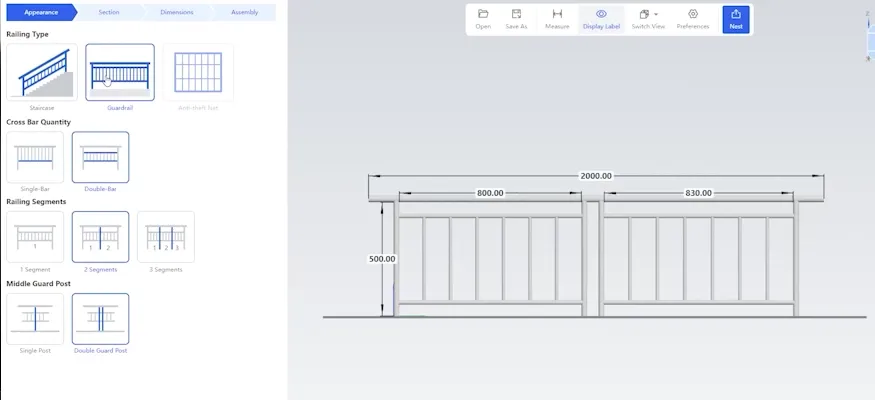The image size is (875, 400).
Task: Select the Staircase railing type
Action: click(41, 72)
